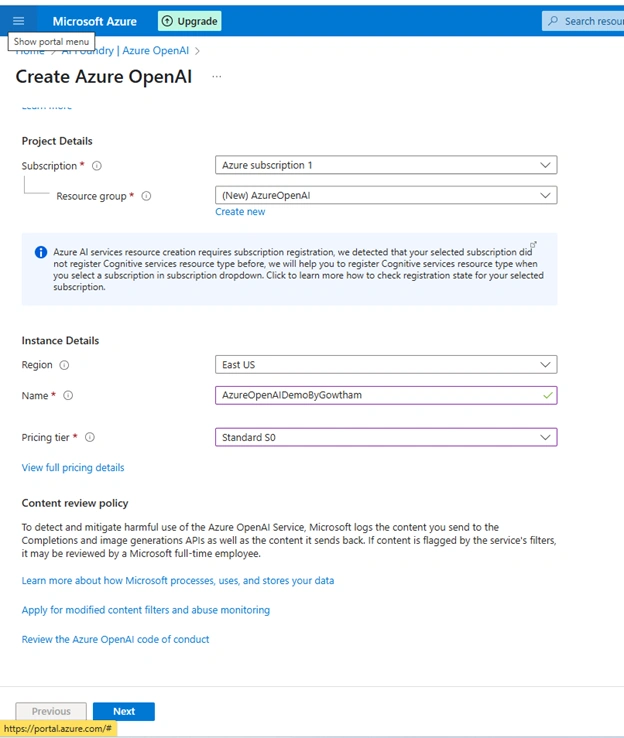Click the Subscription info icon
The height and width of the screenshot is (738, 624).
point(97,166)
